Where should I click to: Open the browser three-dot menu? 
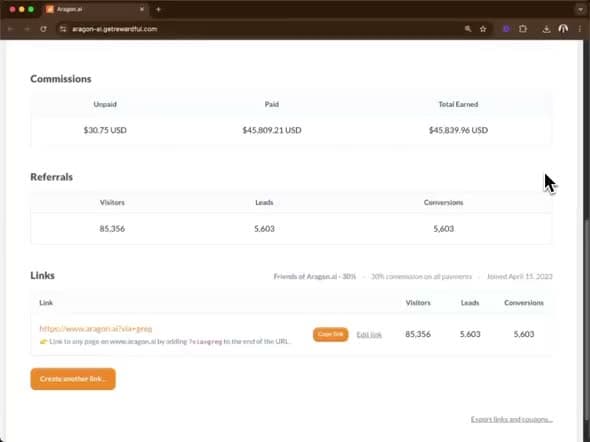tap(579, 29)
